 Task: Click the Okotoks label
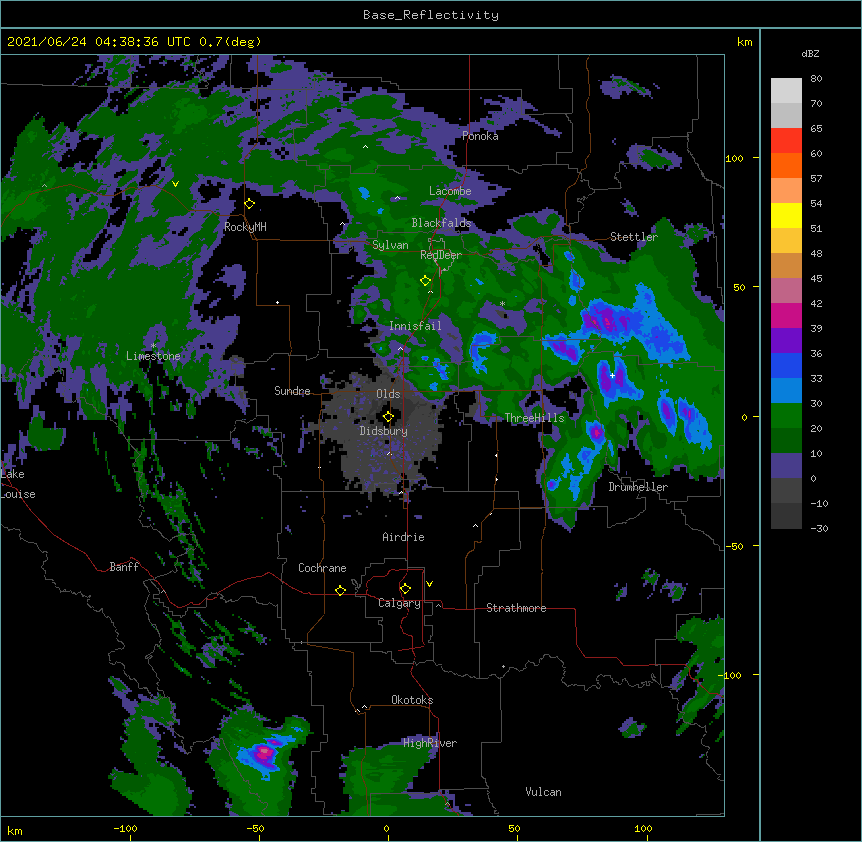412,700
